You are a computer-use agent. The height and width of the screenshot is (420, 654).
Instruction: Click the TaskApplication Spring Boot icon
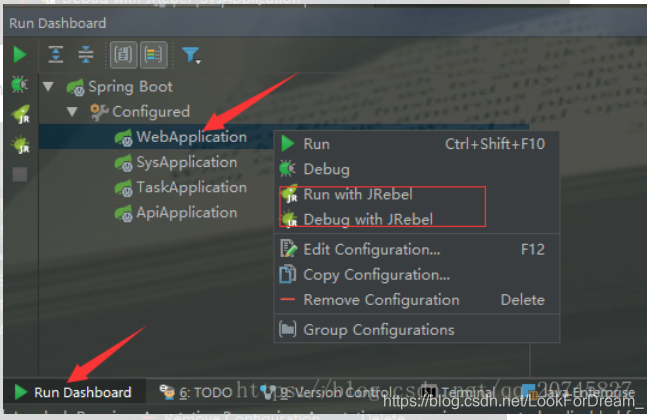[123, 188]
